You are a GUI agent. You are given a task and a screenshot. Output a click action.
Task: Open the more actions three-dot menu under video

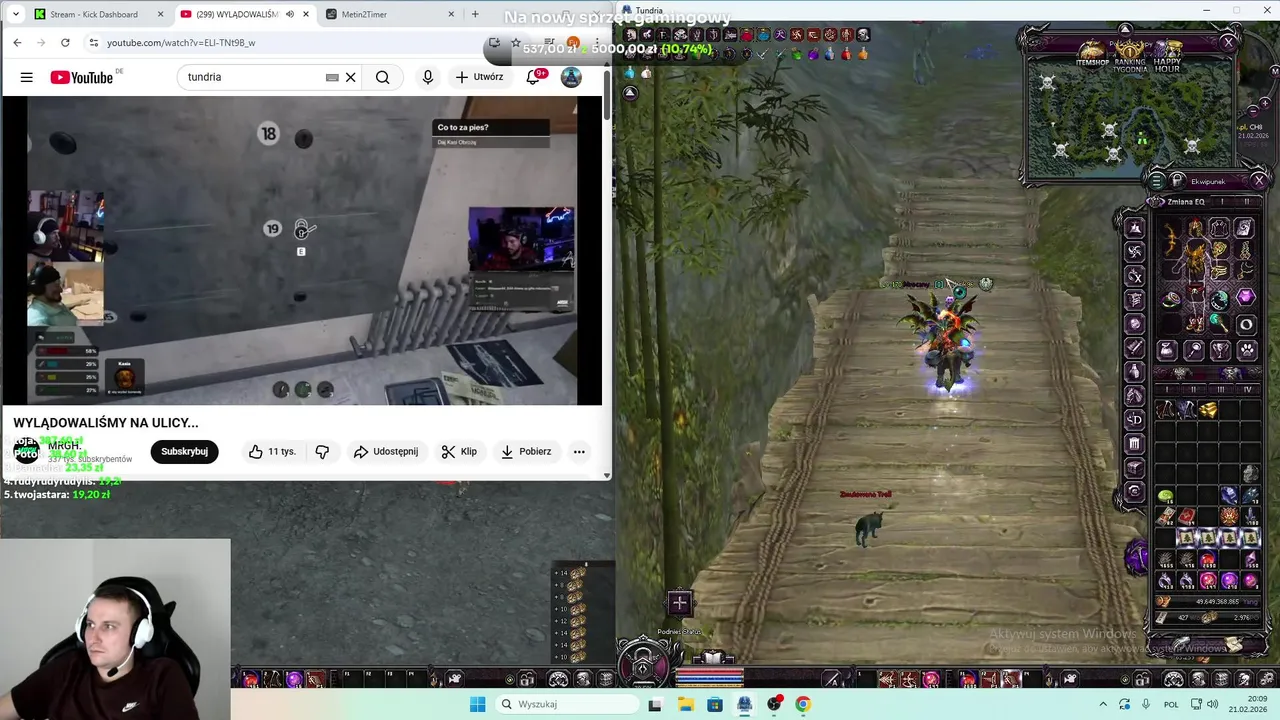tap(579, 451)
